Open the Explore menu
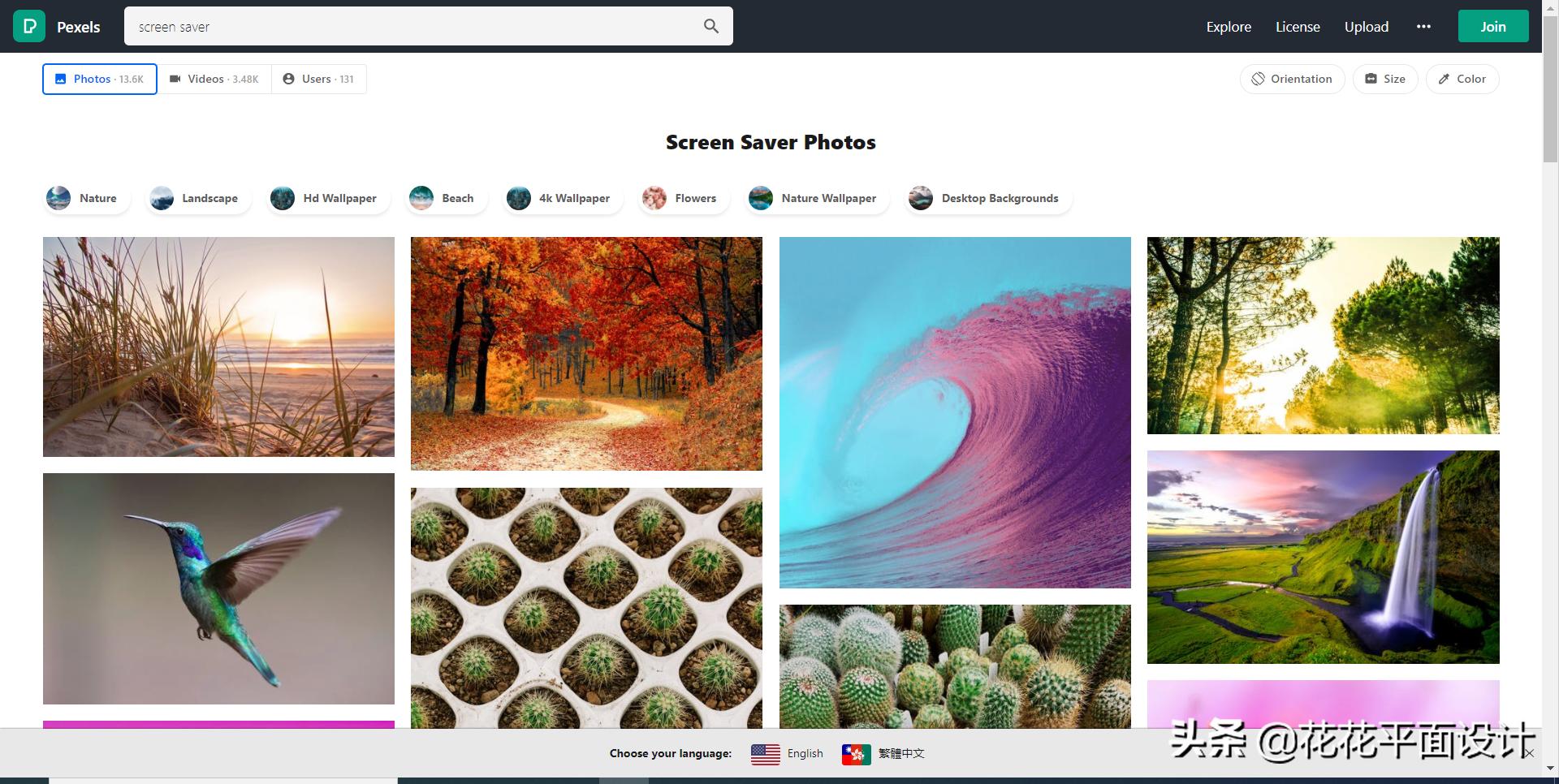This screenshot has height=784, width=1559. pos(1229,27)
